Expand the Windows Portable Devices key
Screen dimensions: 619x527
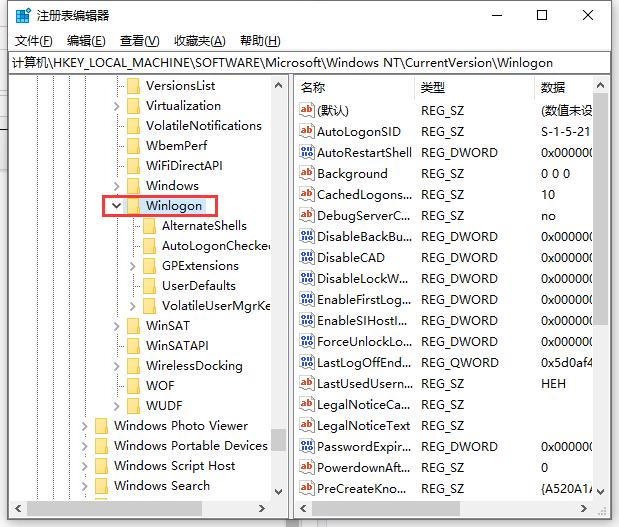84,446
